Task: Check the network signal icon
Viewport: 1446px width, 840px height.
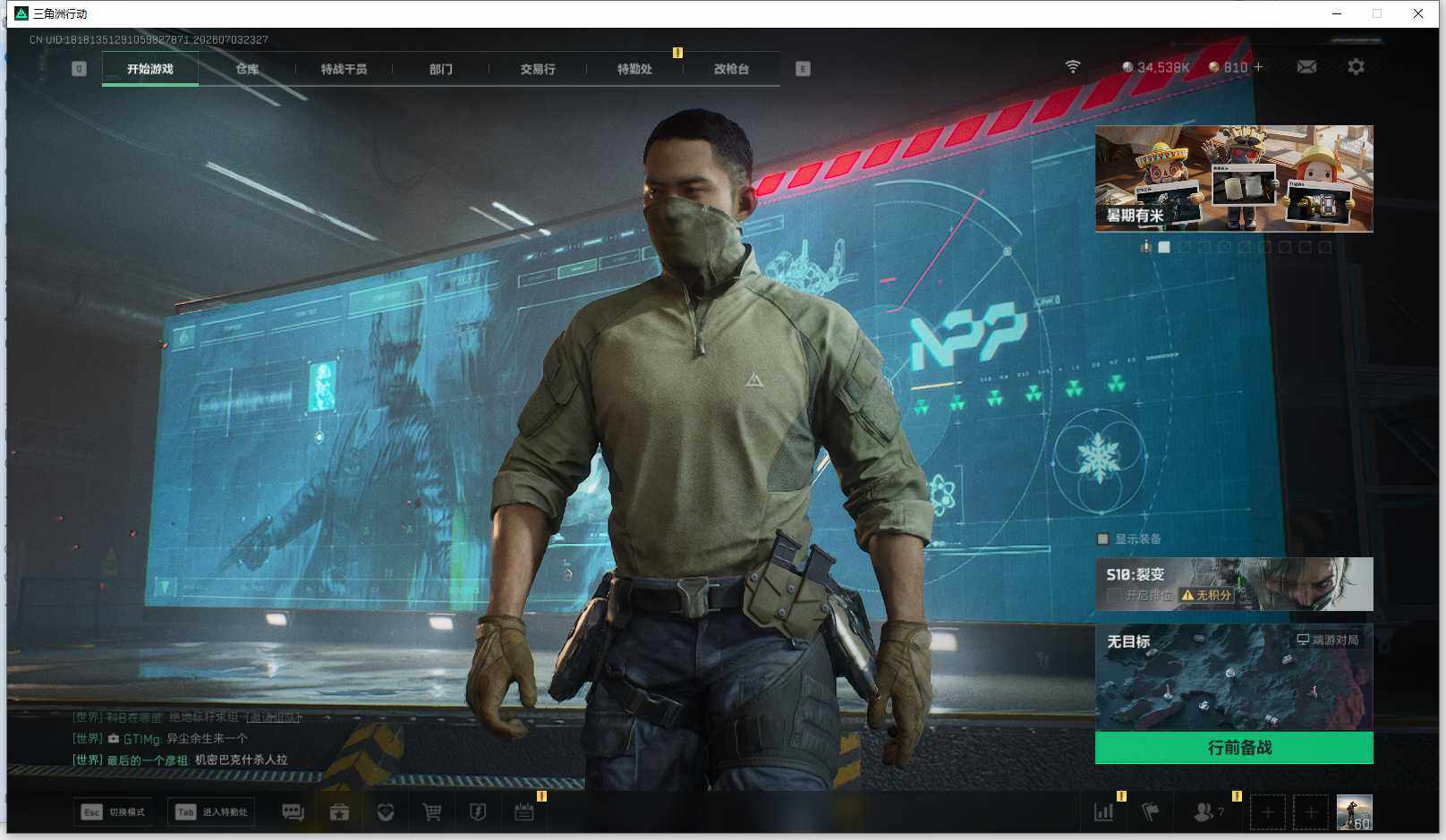Action: click(x=1073, y=67)
